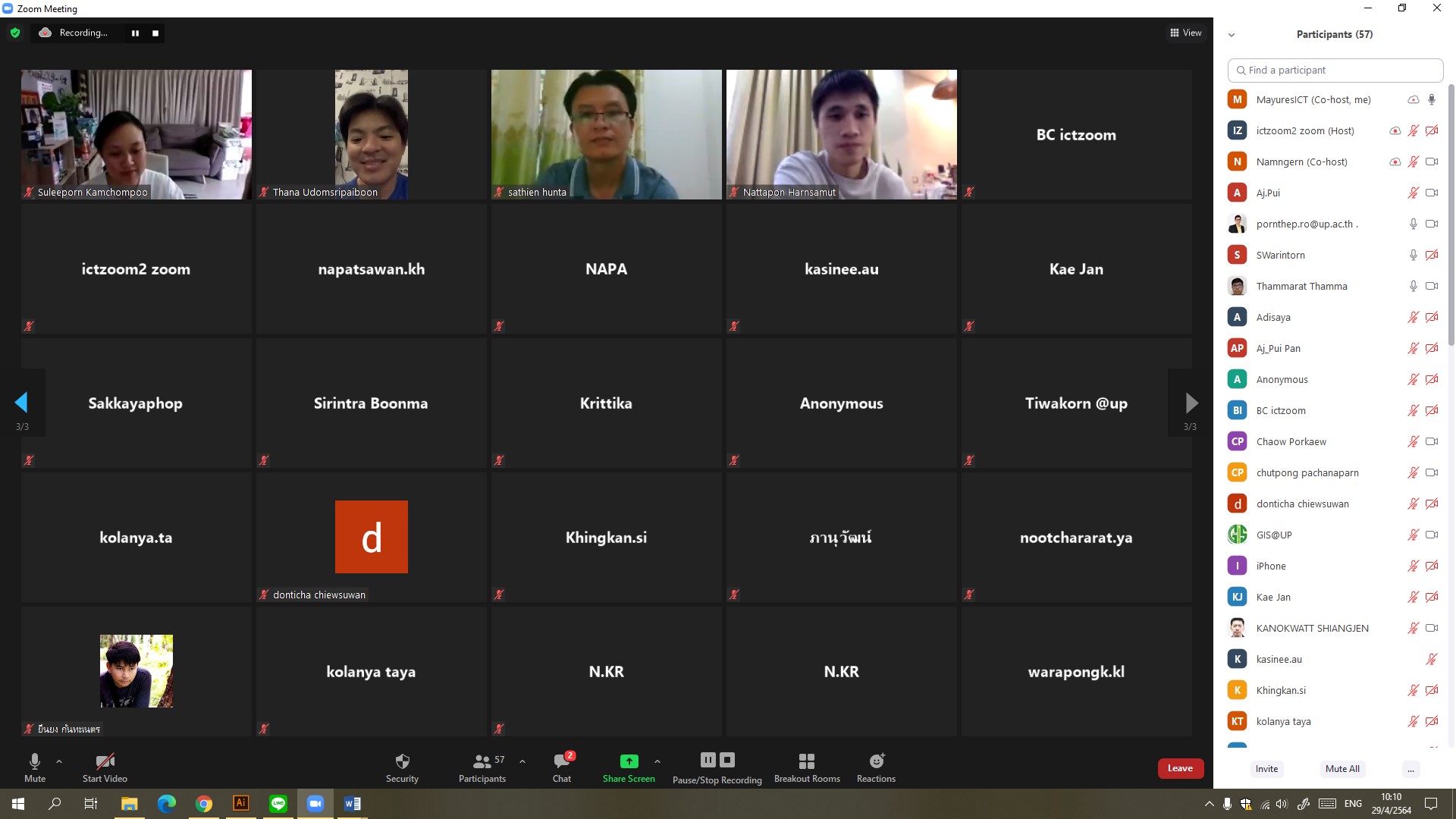Click mic icon for Thammarat Thamma
This screenshot has width=1456, height=819.
(x=1413, y=286)
